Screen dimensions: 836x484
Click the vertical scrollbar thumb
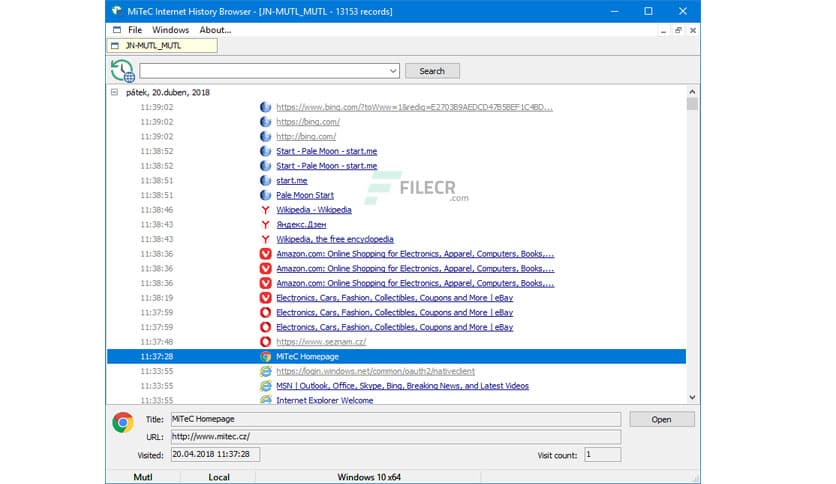(x=692, y=103)
